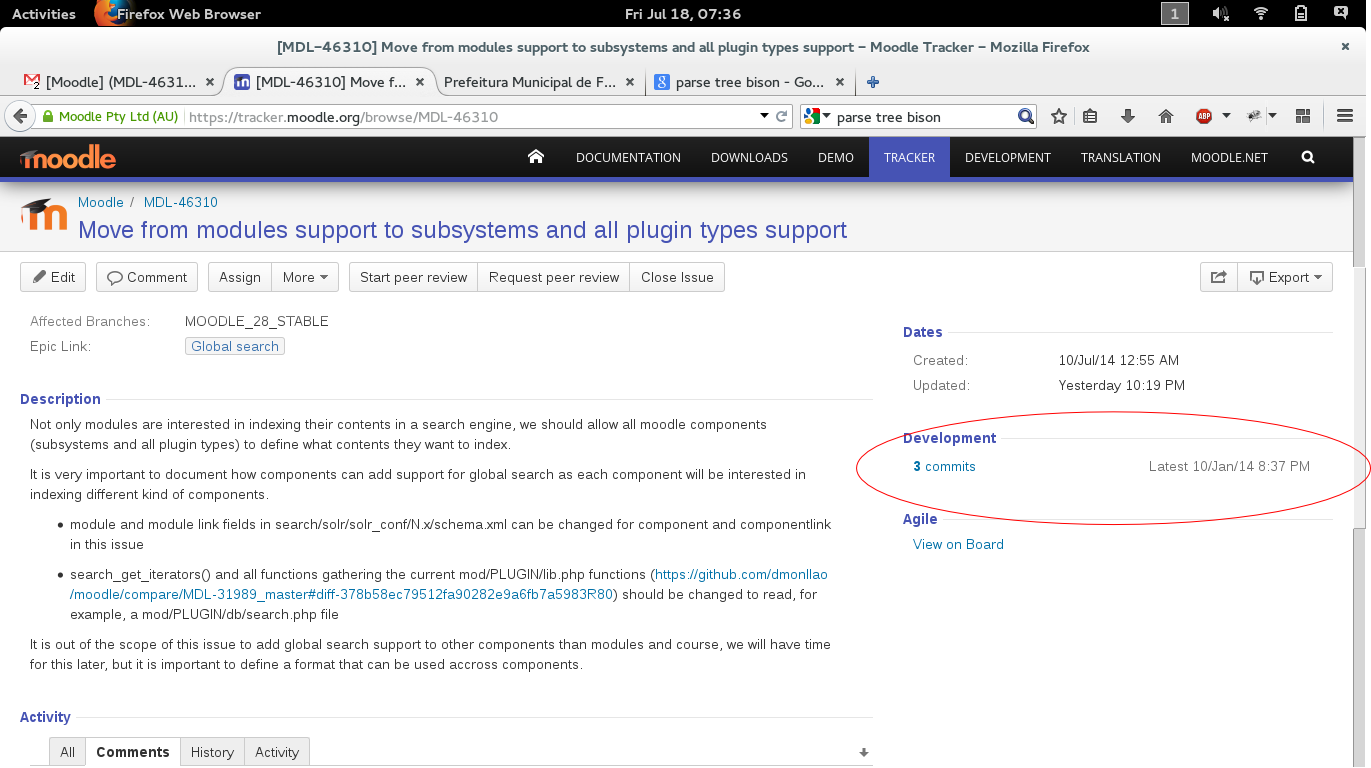Switch to the History tab
The image size is (1371, 768).
tap(212, 752)
